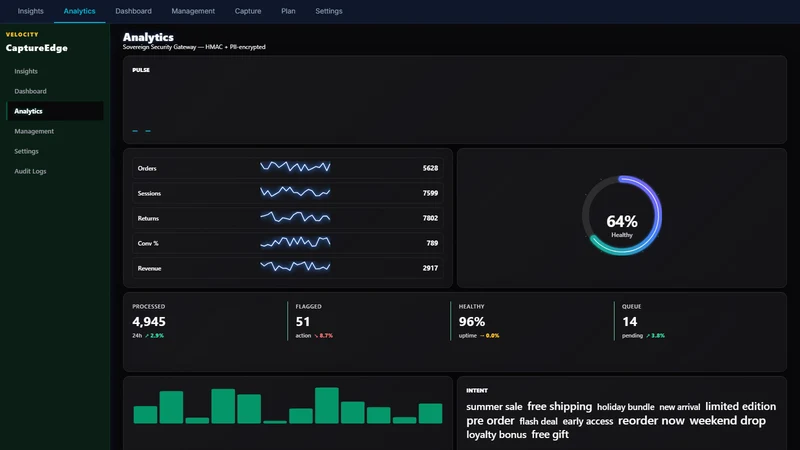Click the Sessions value 7599
Viewport: 800px width, 450px height.
pyautogui.click(x=430, y=193)
